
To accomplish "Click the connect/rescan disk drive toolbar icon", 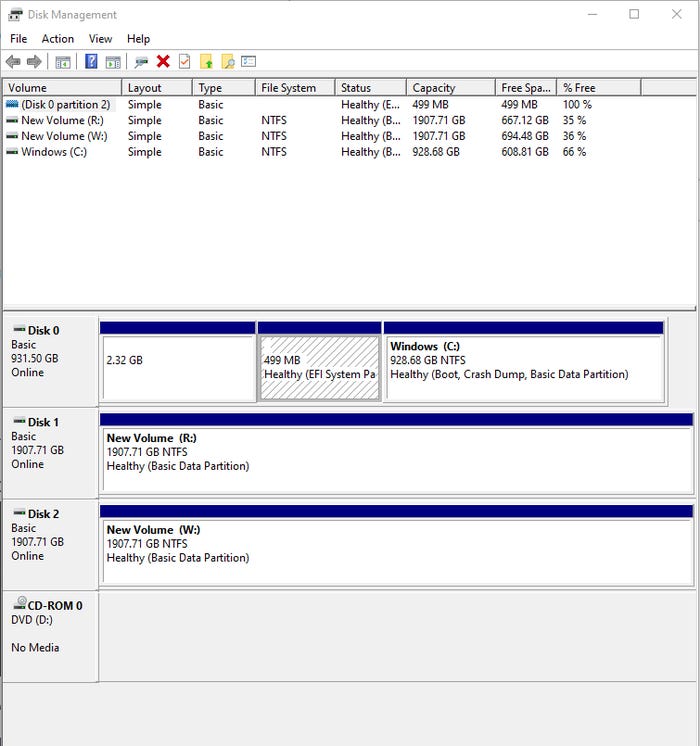I will [x=141, y=62].
